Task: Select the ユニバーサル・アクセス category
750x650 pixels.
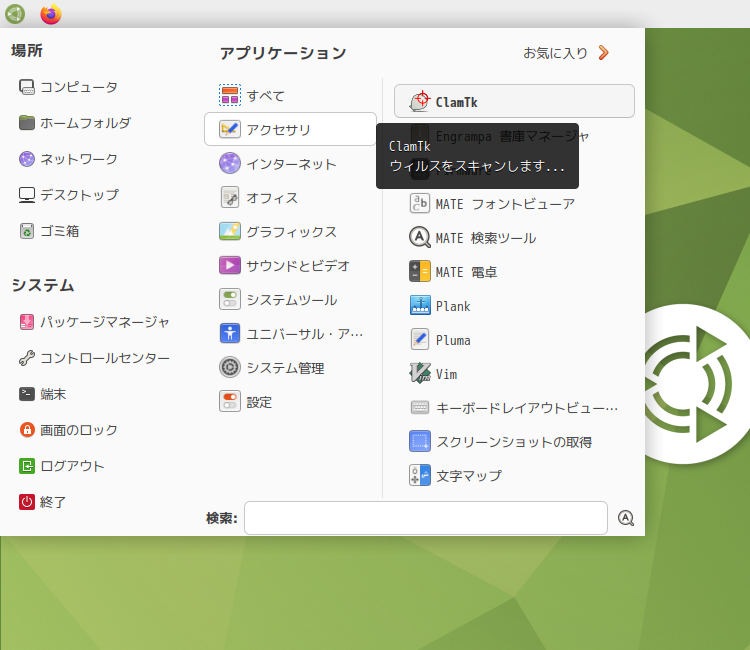Action: pos(290,333)
